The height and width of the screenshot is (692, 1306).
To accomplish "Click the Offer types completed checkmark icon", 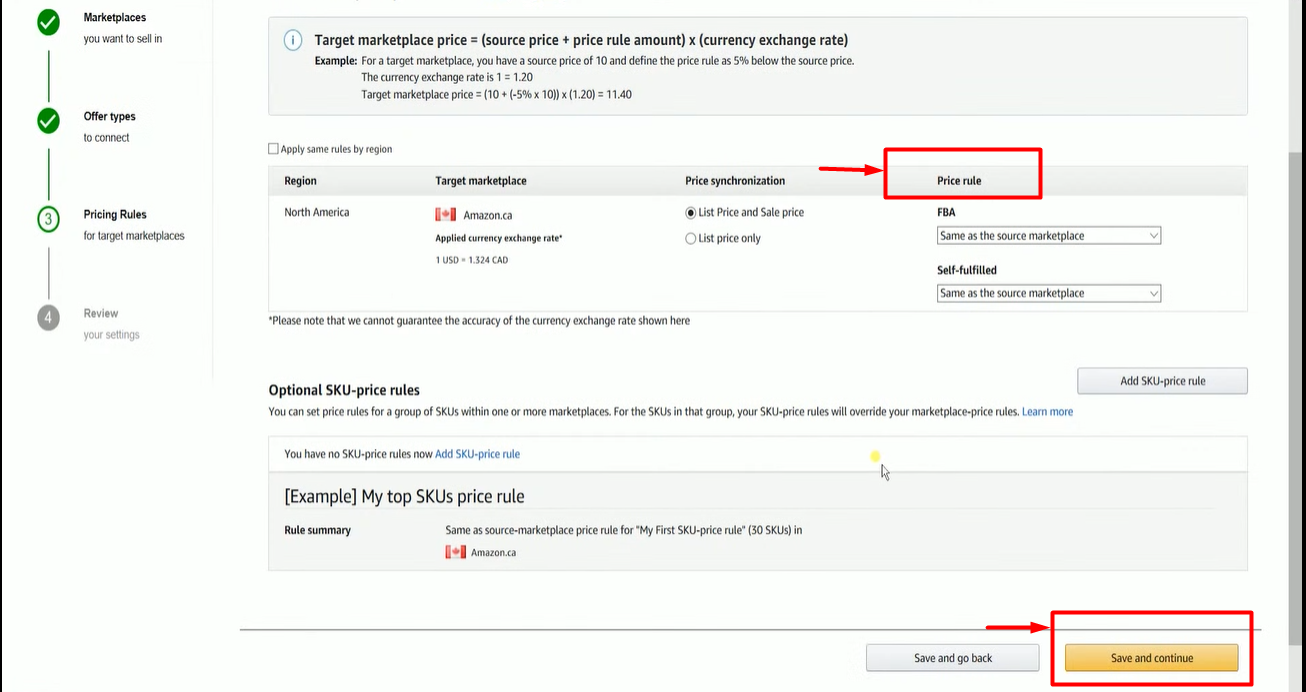I will 48,121.
